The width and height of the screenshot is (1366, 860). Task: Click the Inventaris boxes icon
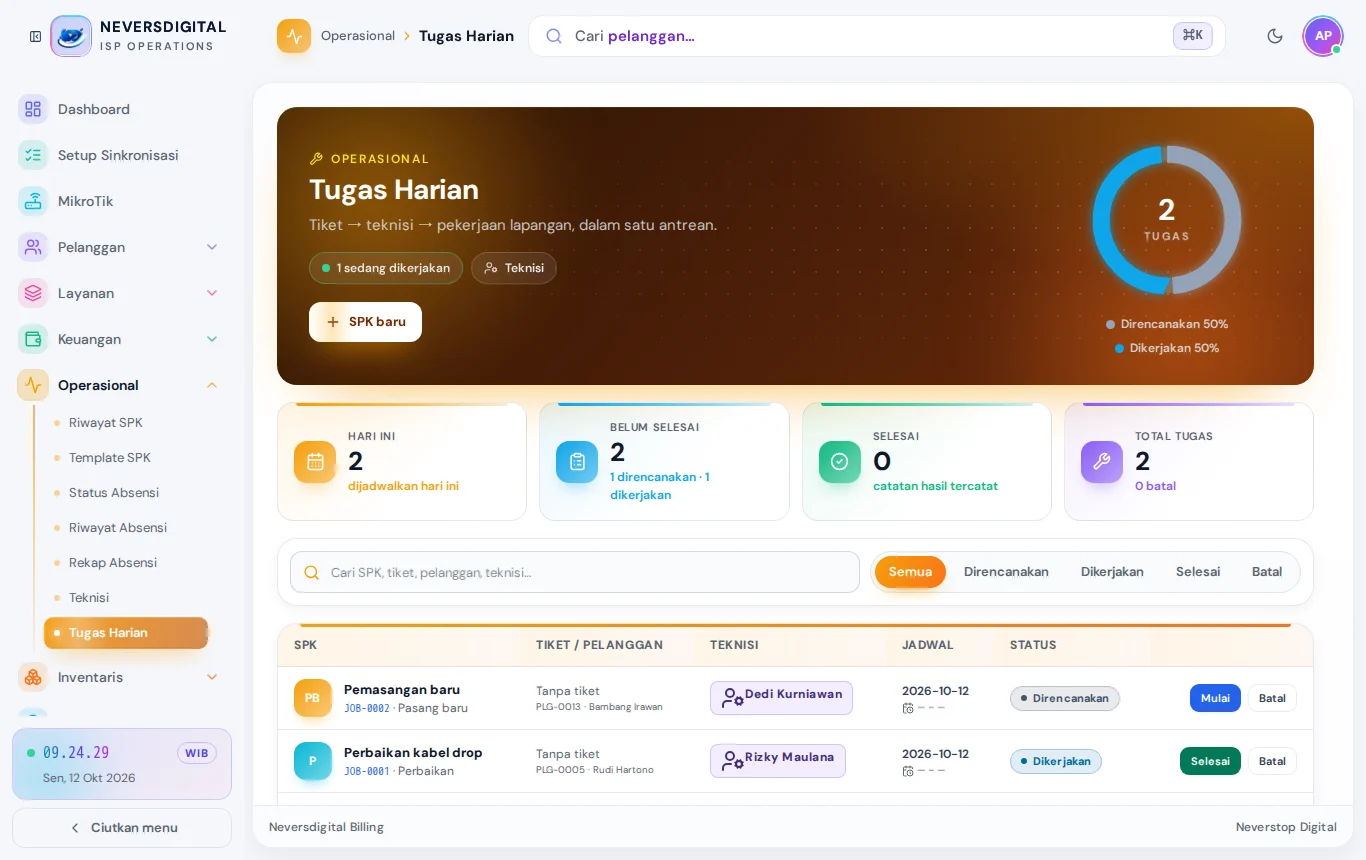point(33,677)
